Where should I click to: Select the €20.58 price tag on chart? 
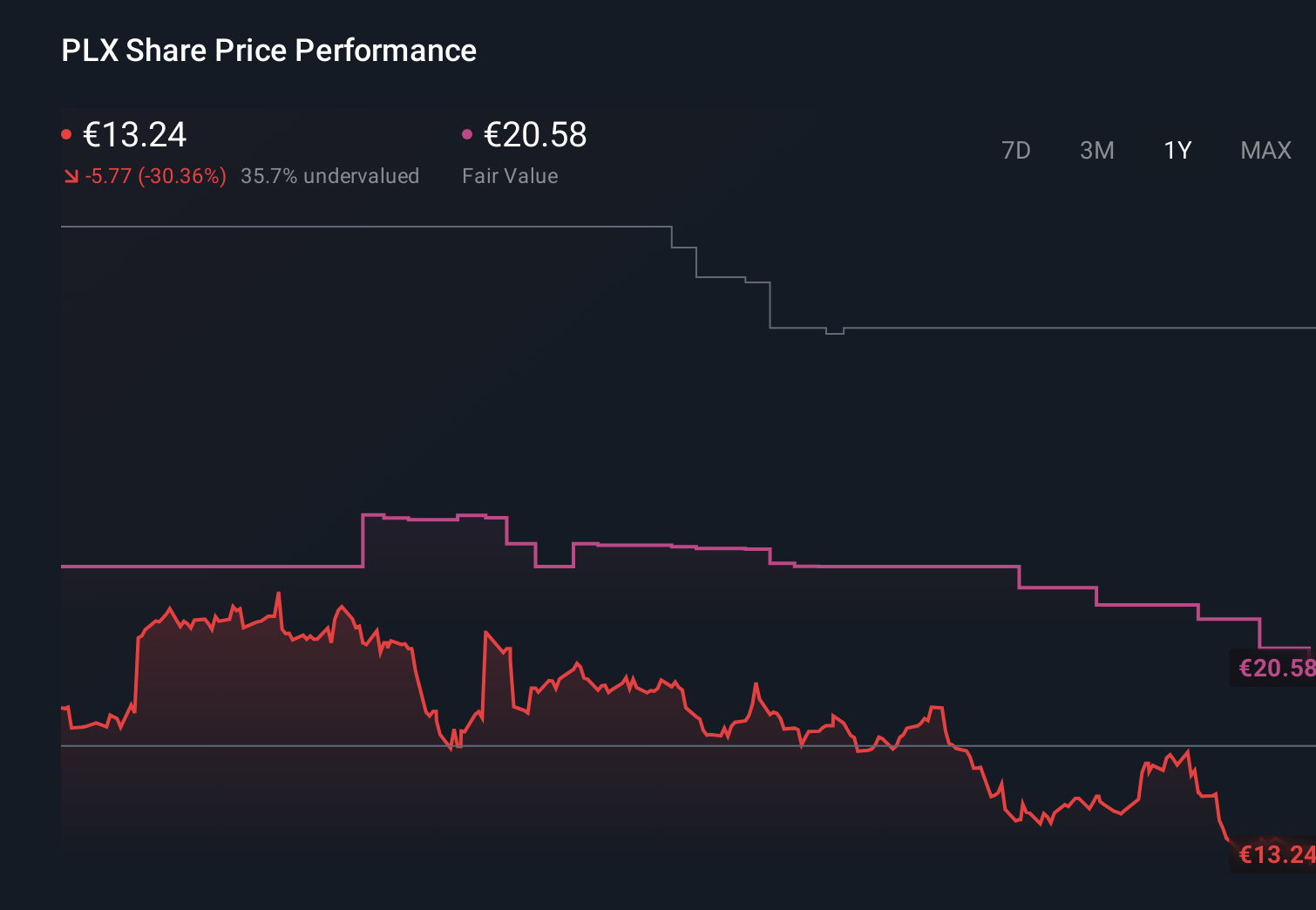[x=1275, y=669]
